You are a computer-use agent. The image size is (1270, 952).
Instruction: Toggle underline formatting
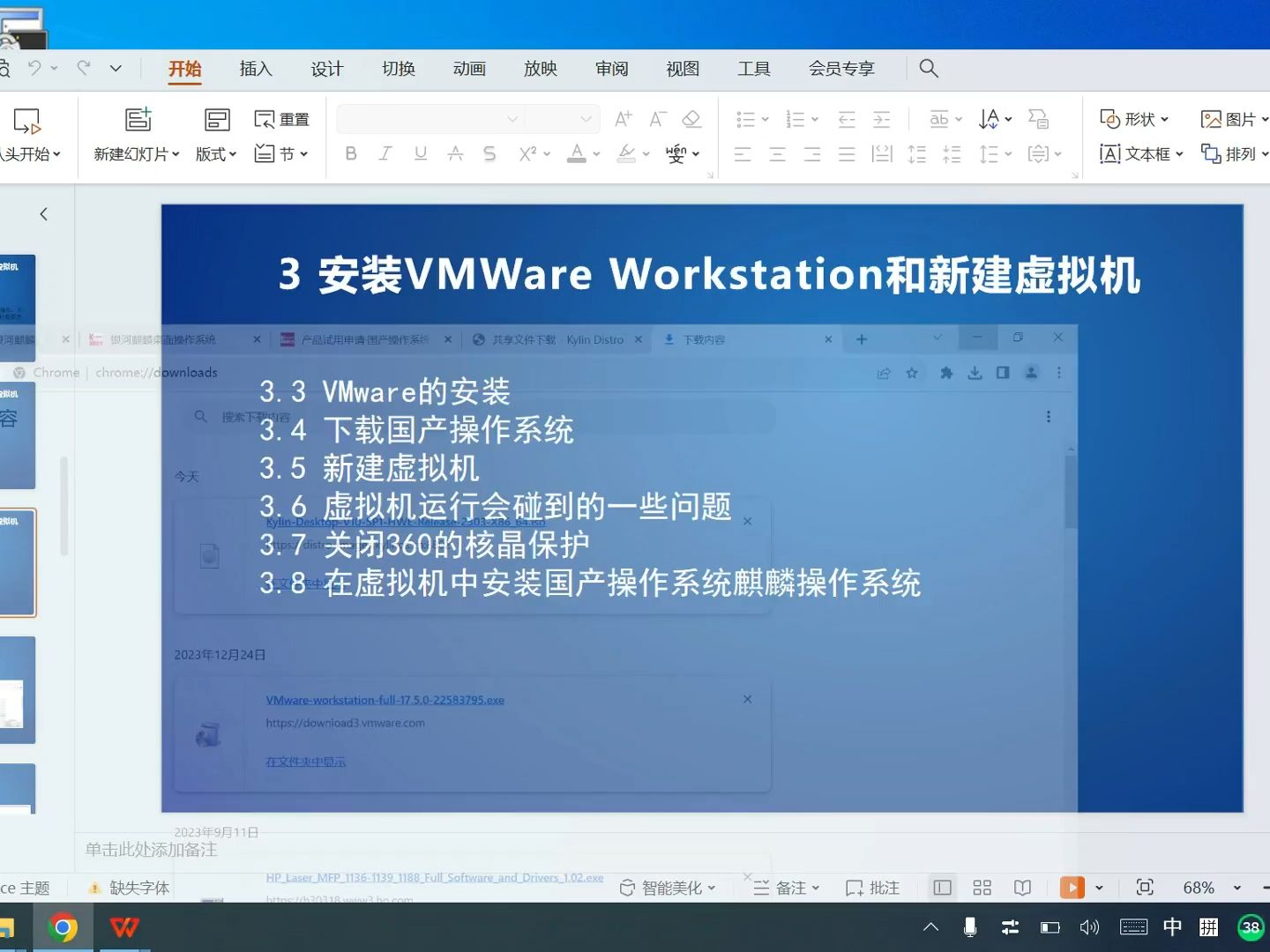click(x=420, y=152)
